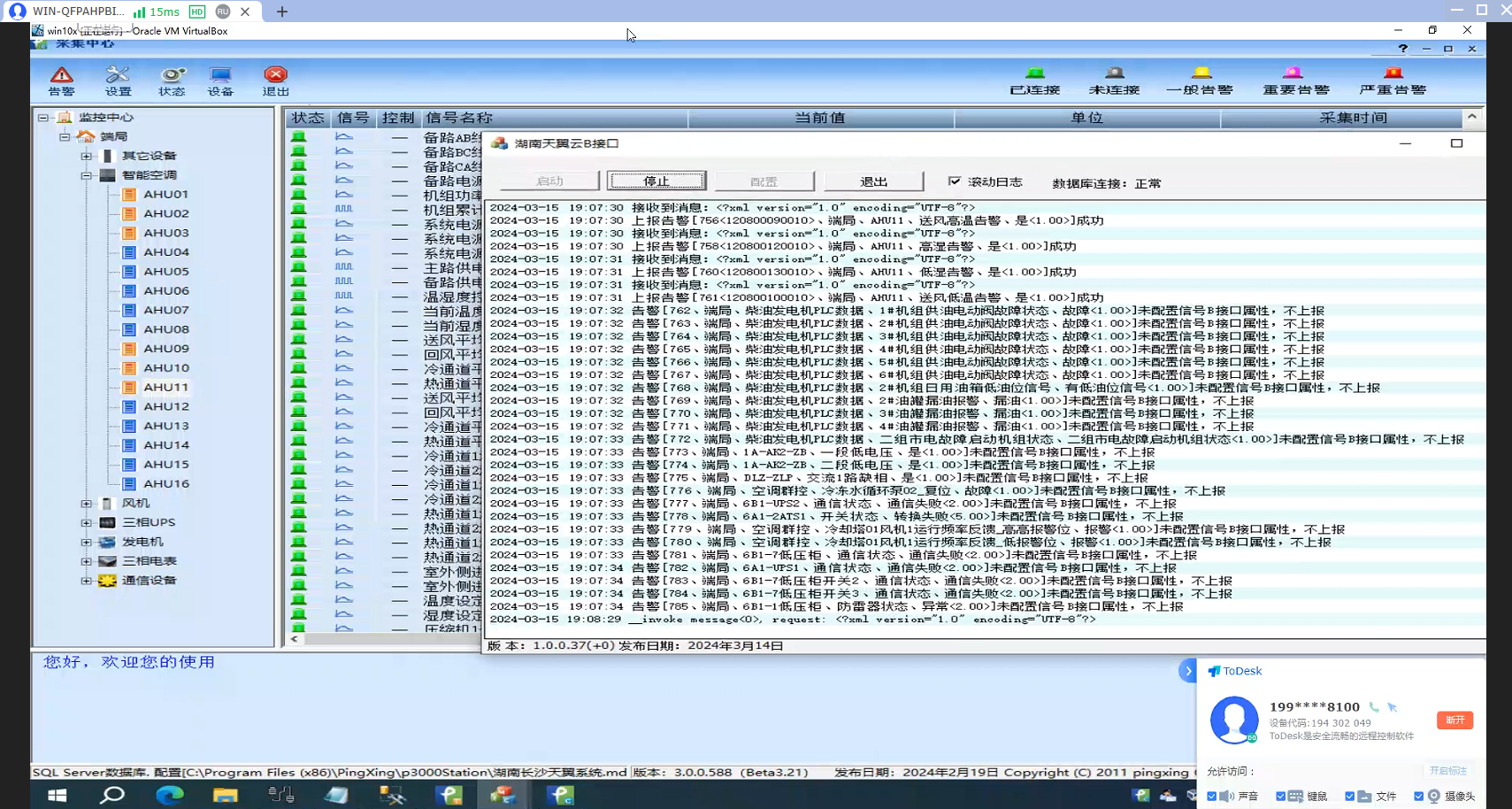This screenshot has height=809, width=1512.
Task: Toggle ToDesk 键鼠 keyboard-mouse permission checkbox
Action: (1281, 797)
